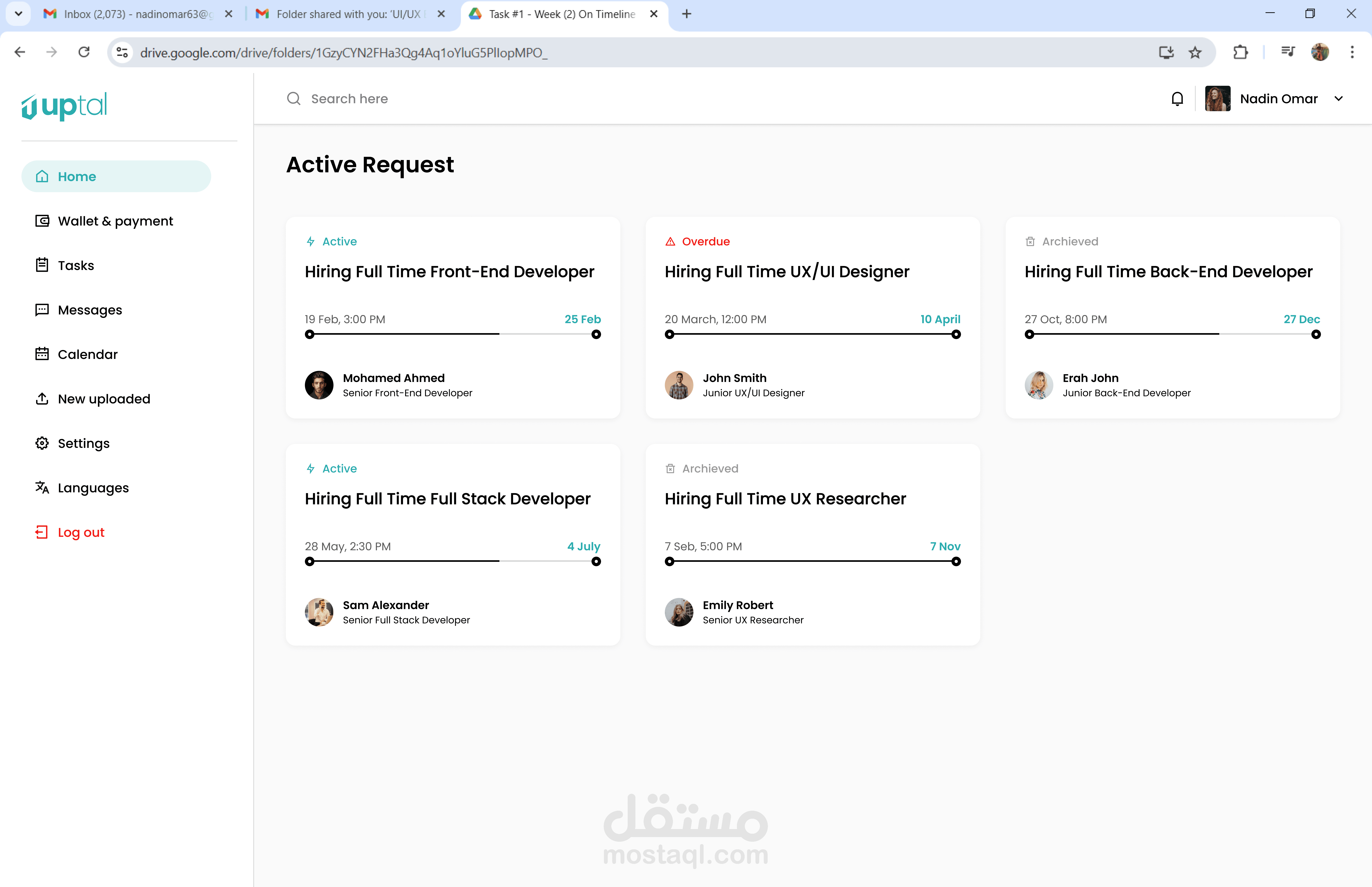Image resolution: width=1372 pixels, height=887 pixels.
Task: Click Erah John's avatar
Action: point(1039,385)
